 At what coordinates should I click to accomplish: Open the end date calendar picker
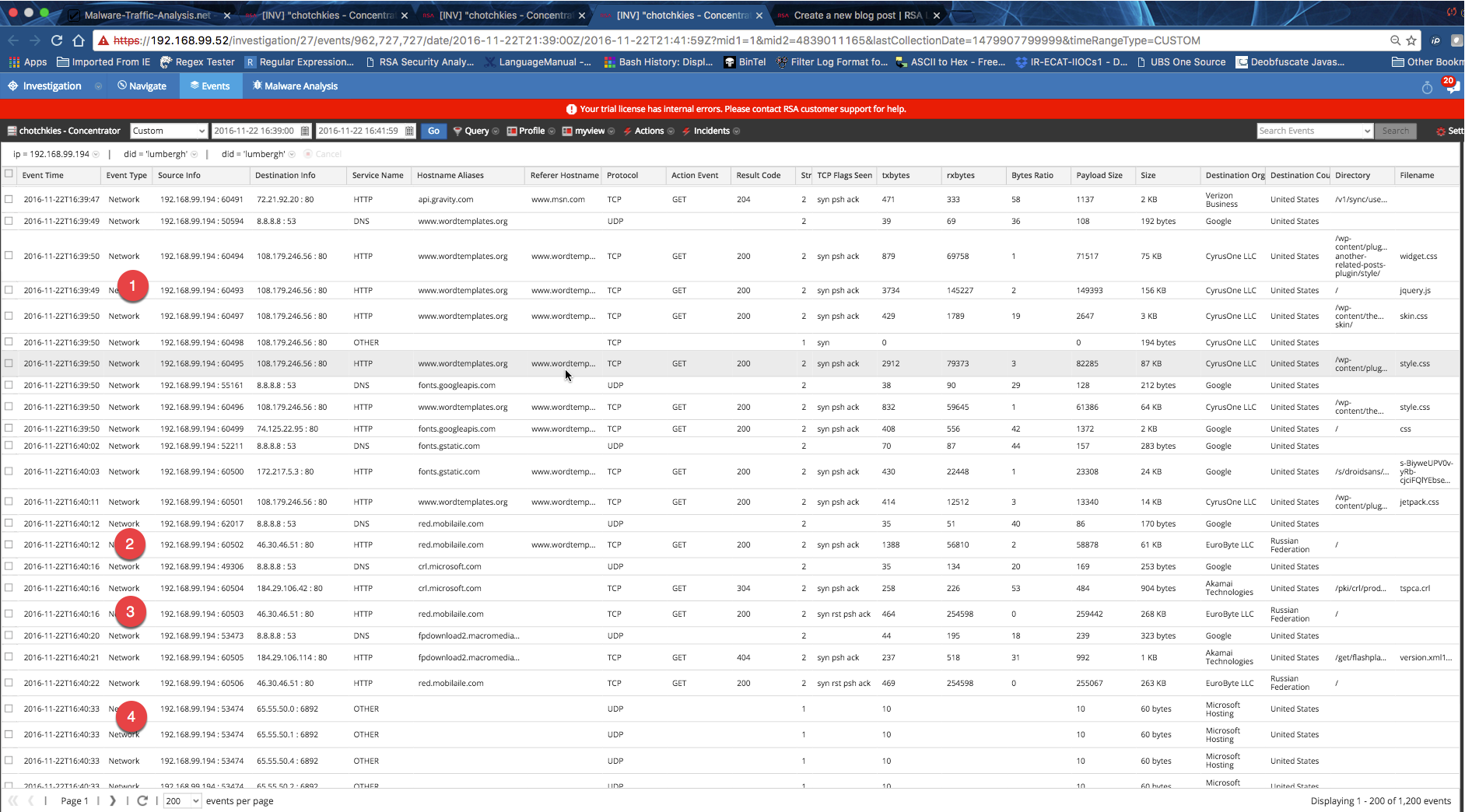409,131
